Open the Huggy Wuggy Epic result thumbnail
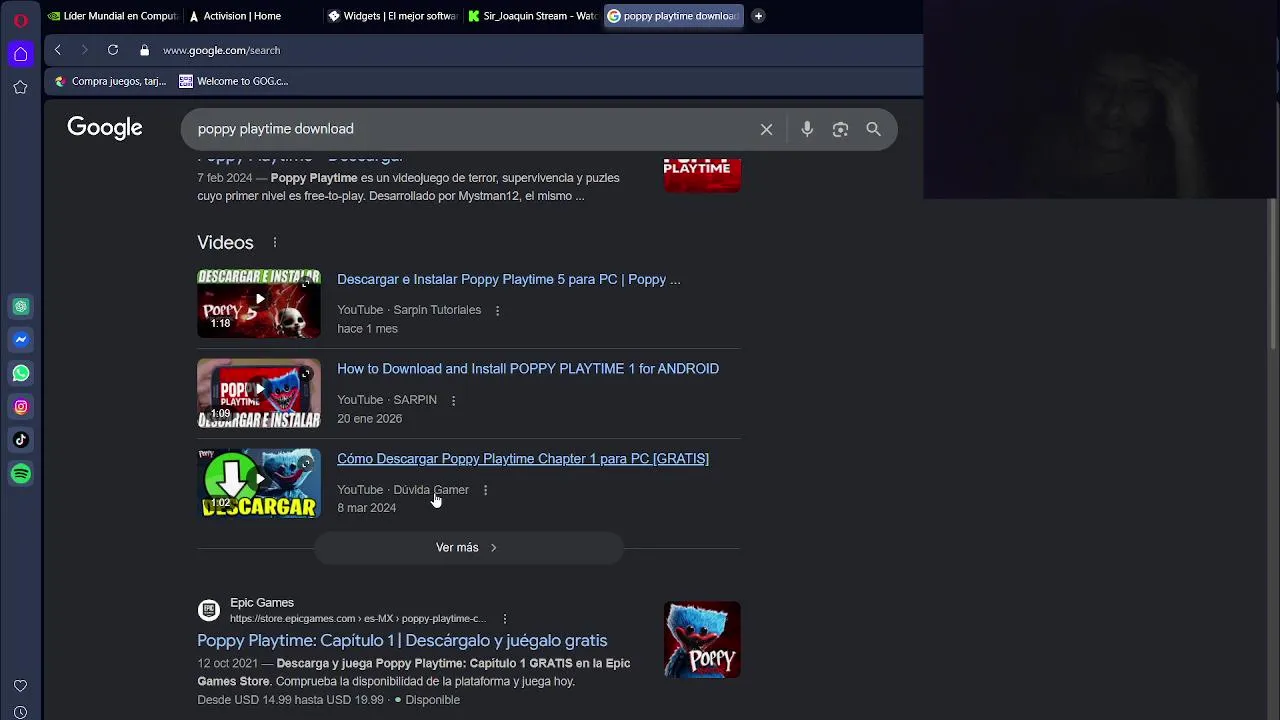 coord(702,640)
